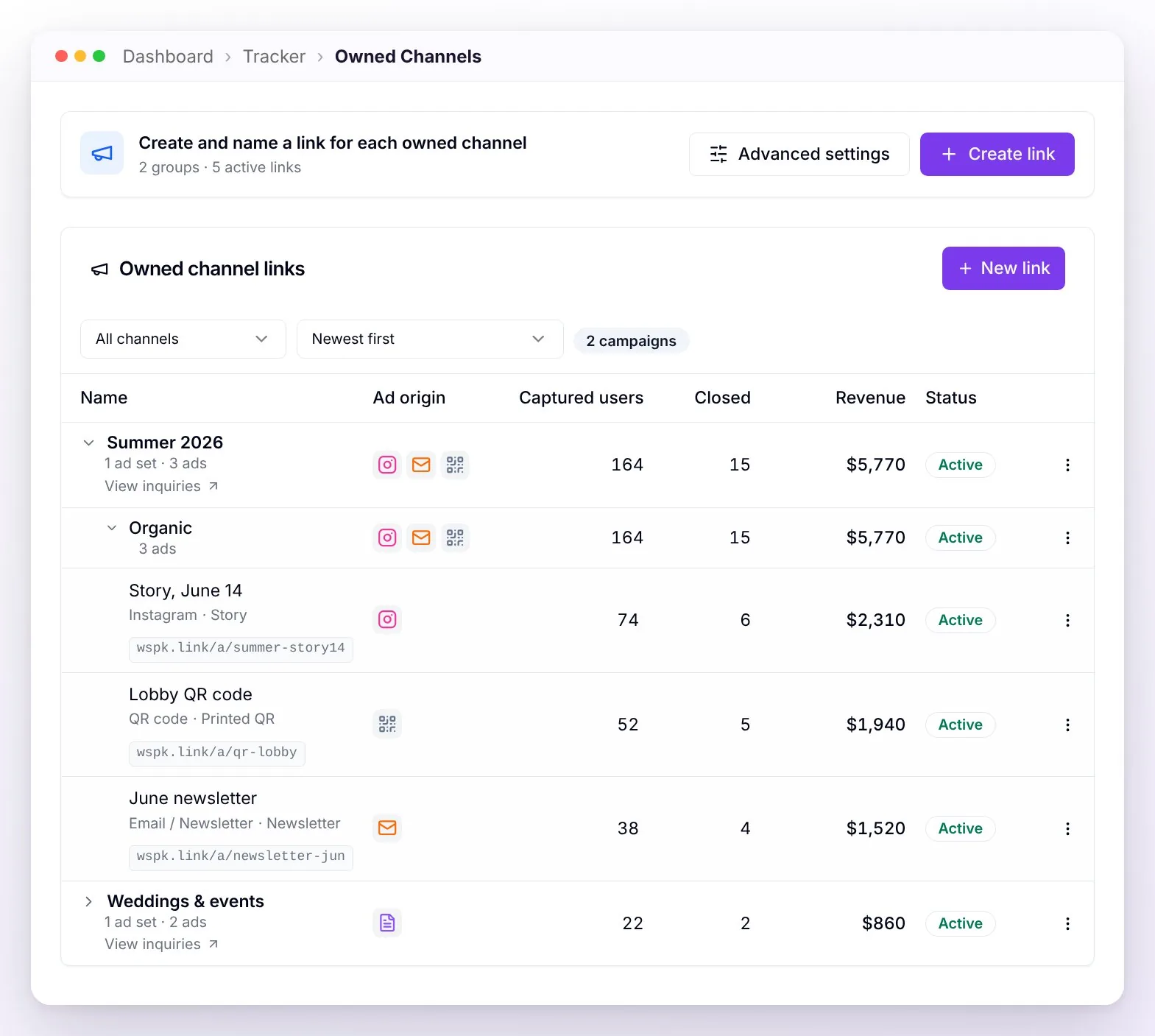Click Instagram icon for Story, June 14
The image size is (1155, 1036).
[x=387, y=619]
